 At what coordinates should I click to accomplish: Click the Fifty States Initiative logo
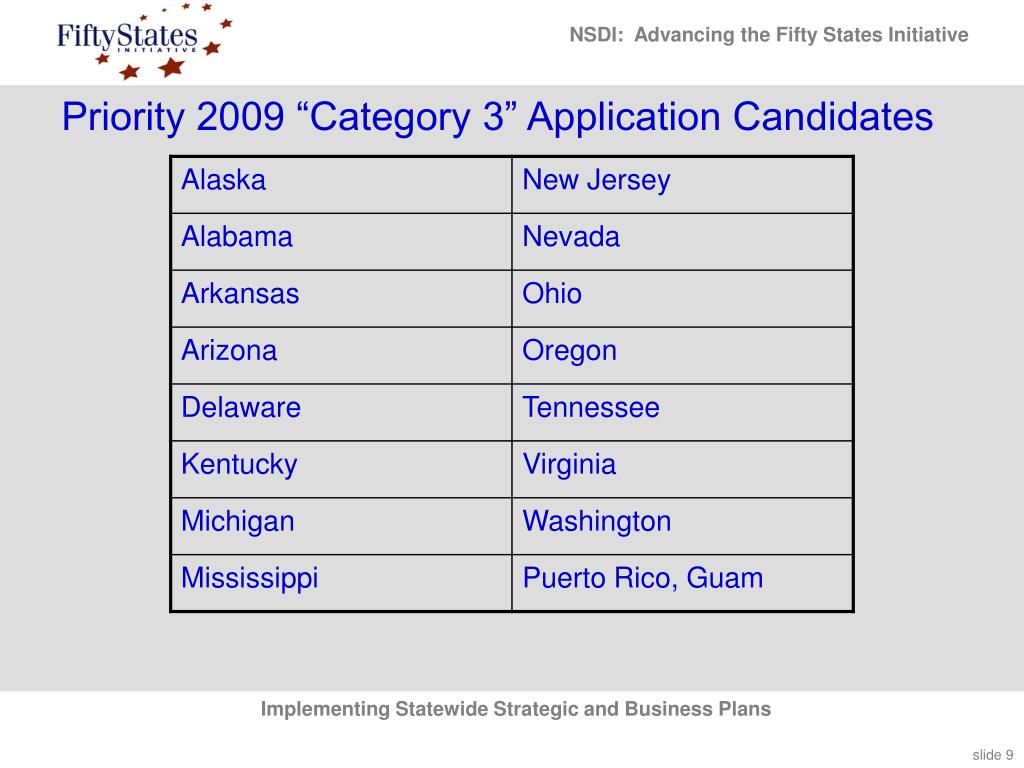pyautogui.click(x=144, y=40)
